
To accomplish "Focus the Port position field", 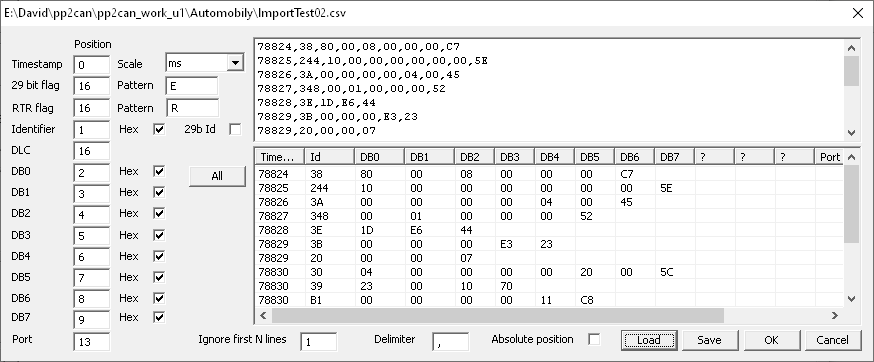I will (91, 341).
